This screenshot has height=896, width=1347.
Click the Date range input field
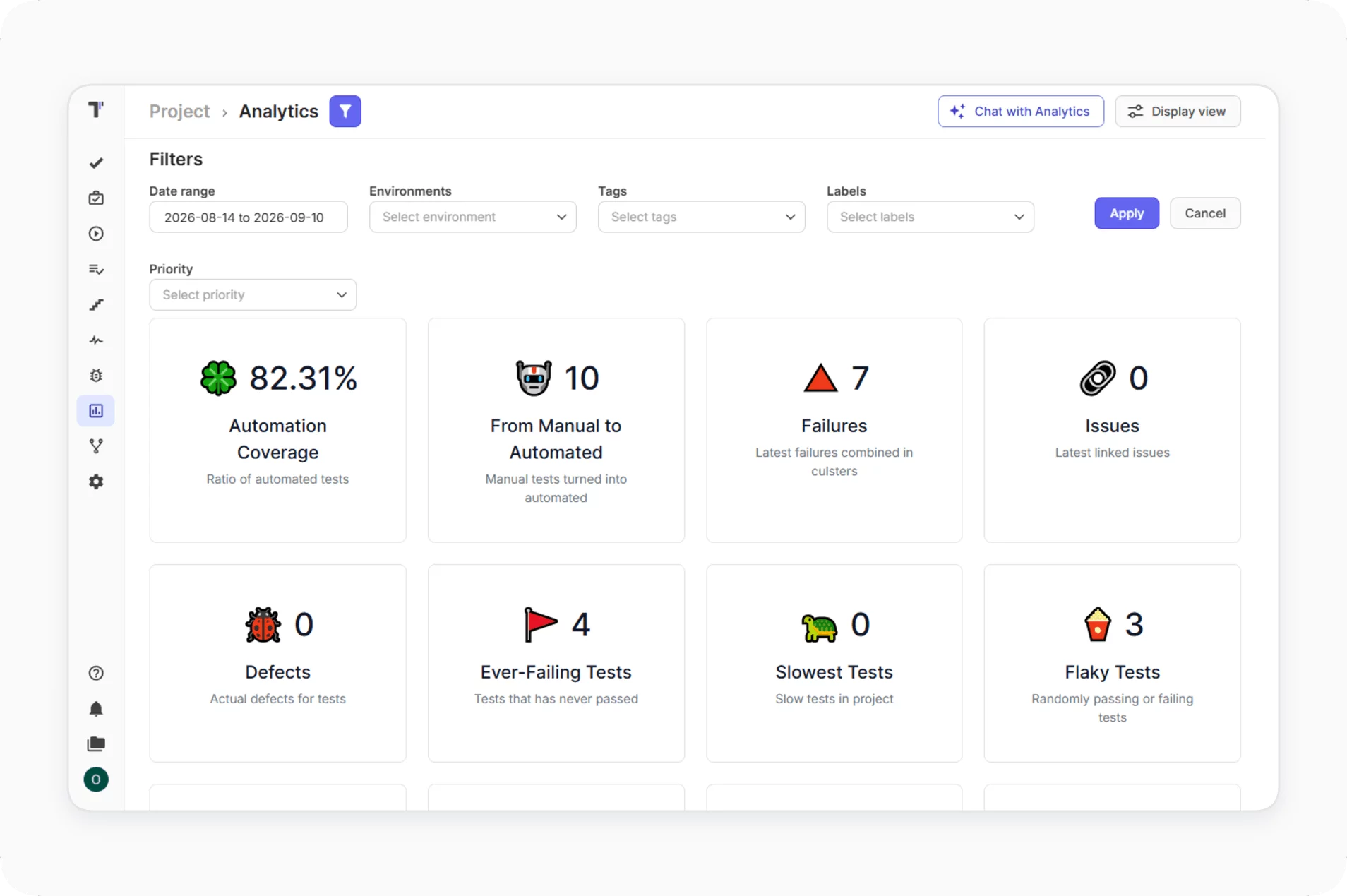click(249, 217)
